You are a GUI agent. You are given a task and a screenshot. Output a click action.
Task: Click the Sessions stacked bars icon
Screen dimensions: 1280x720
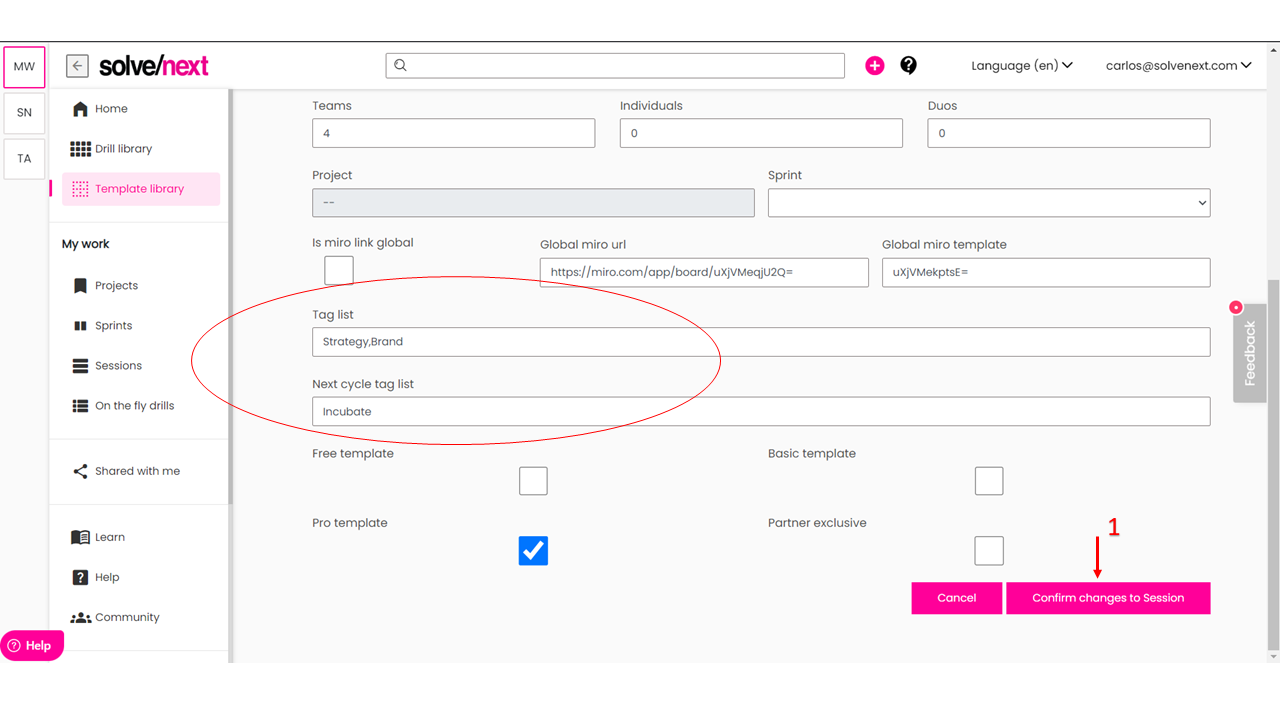(81, 366)
